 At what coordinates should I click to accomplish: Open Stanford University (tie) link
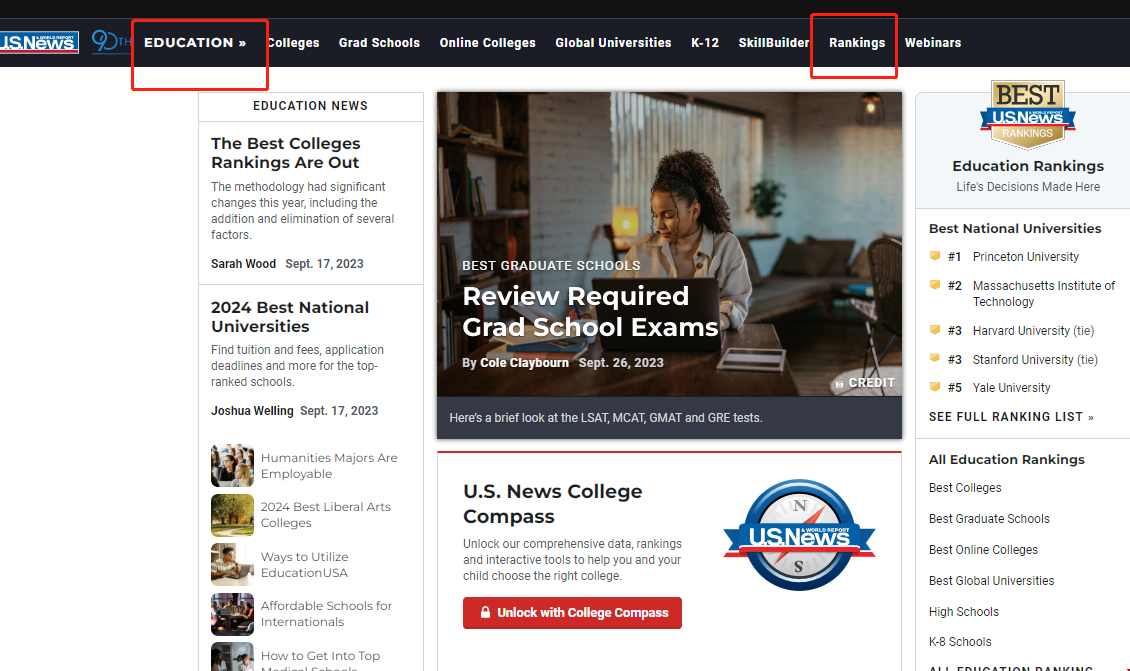coord(1035,359)
